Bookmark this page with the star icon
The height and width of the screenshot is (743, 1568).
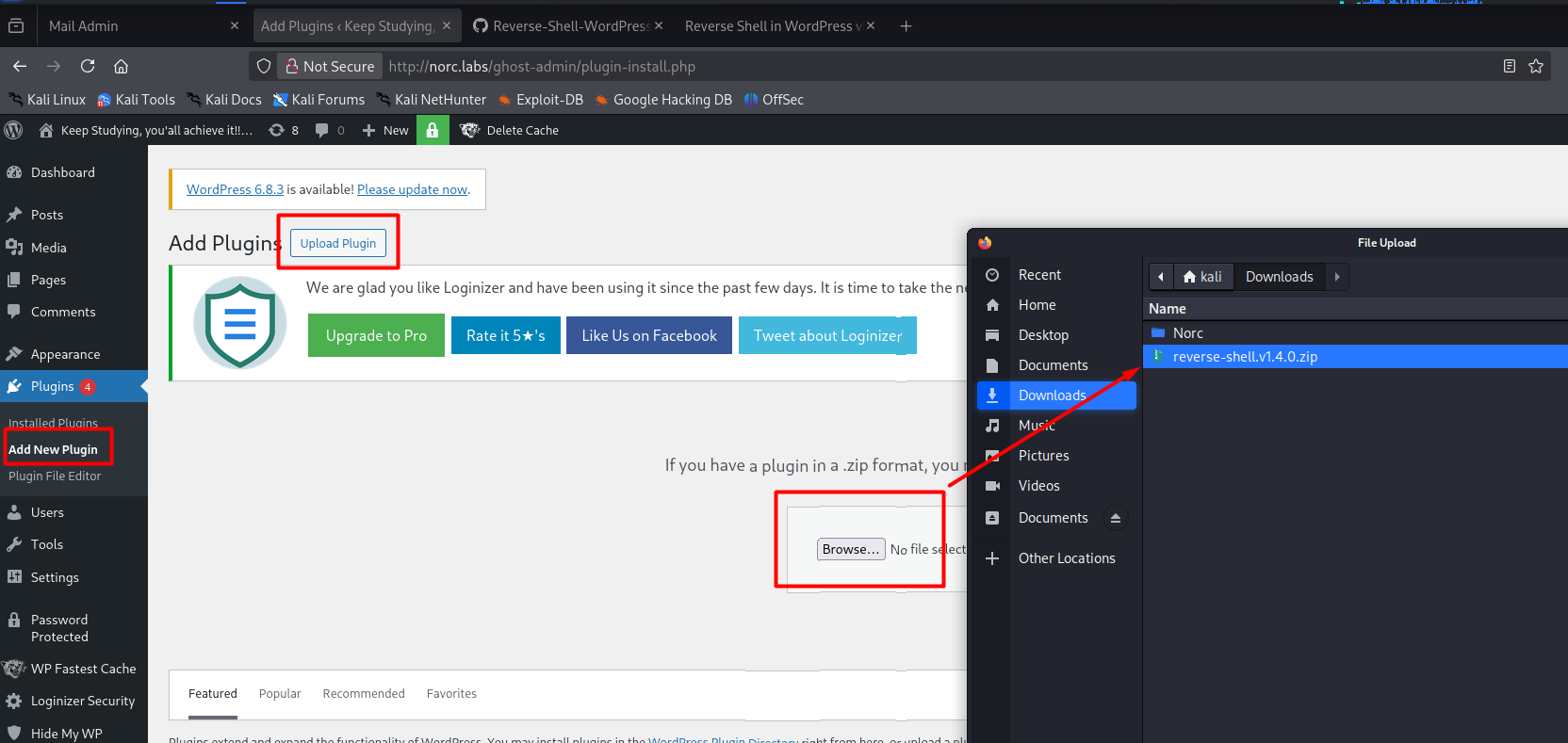tap(1536, 66)
